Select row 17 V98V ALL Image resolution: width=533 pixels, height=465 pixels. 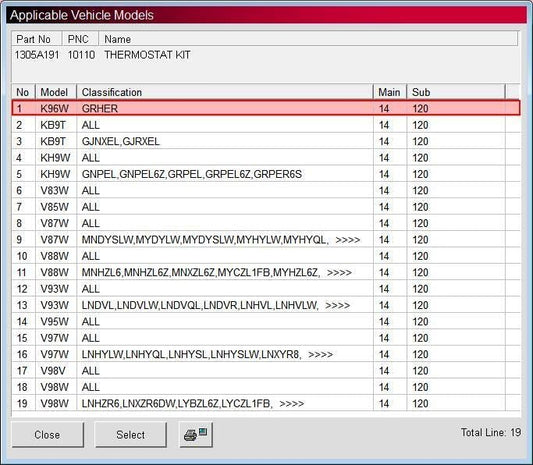266,371
